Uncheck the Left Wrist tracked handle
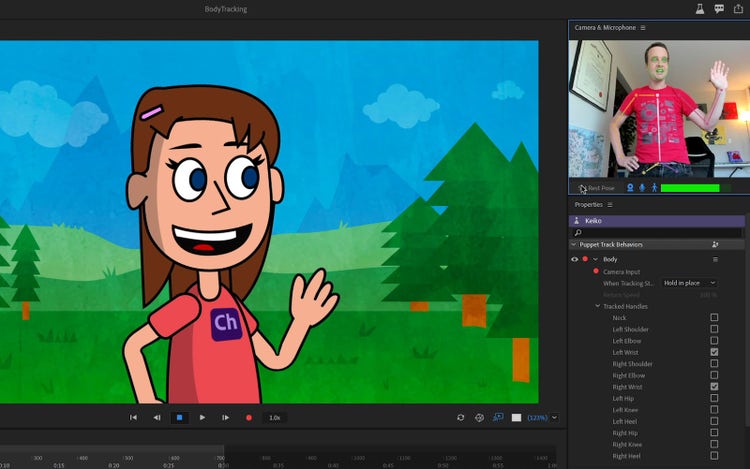The height and width of the screenshot is (469, 750). [x=714, y=352]
